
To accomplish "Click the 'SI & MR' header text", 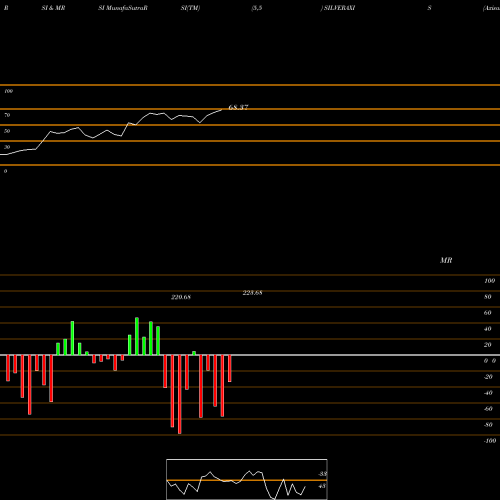I will point(53,8).
